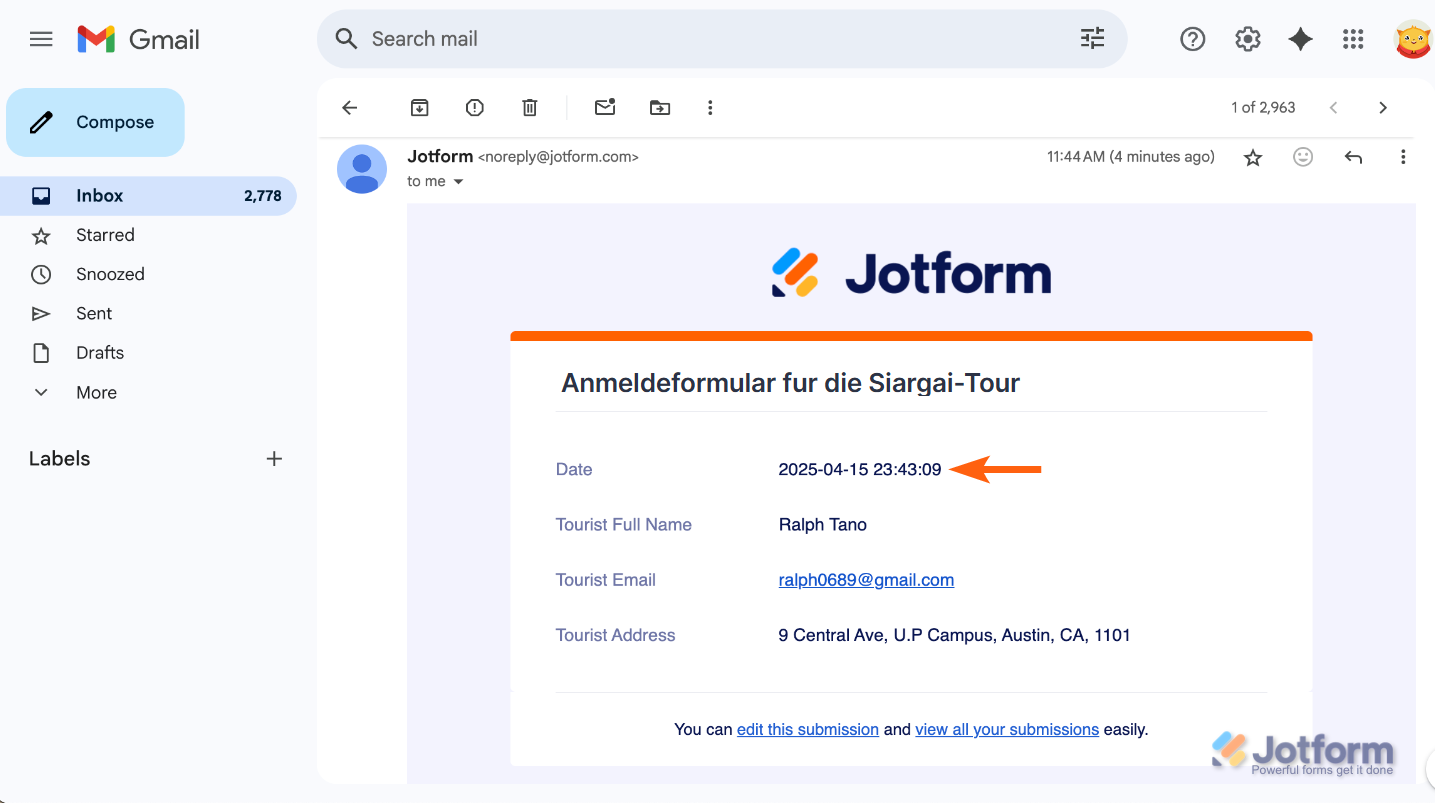This screenshot has width=1435, height=803.
Task: Open the Starred folder
Action: point(105,235)
